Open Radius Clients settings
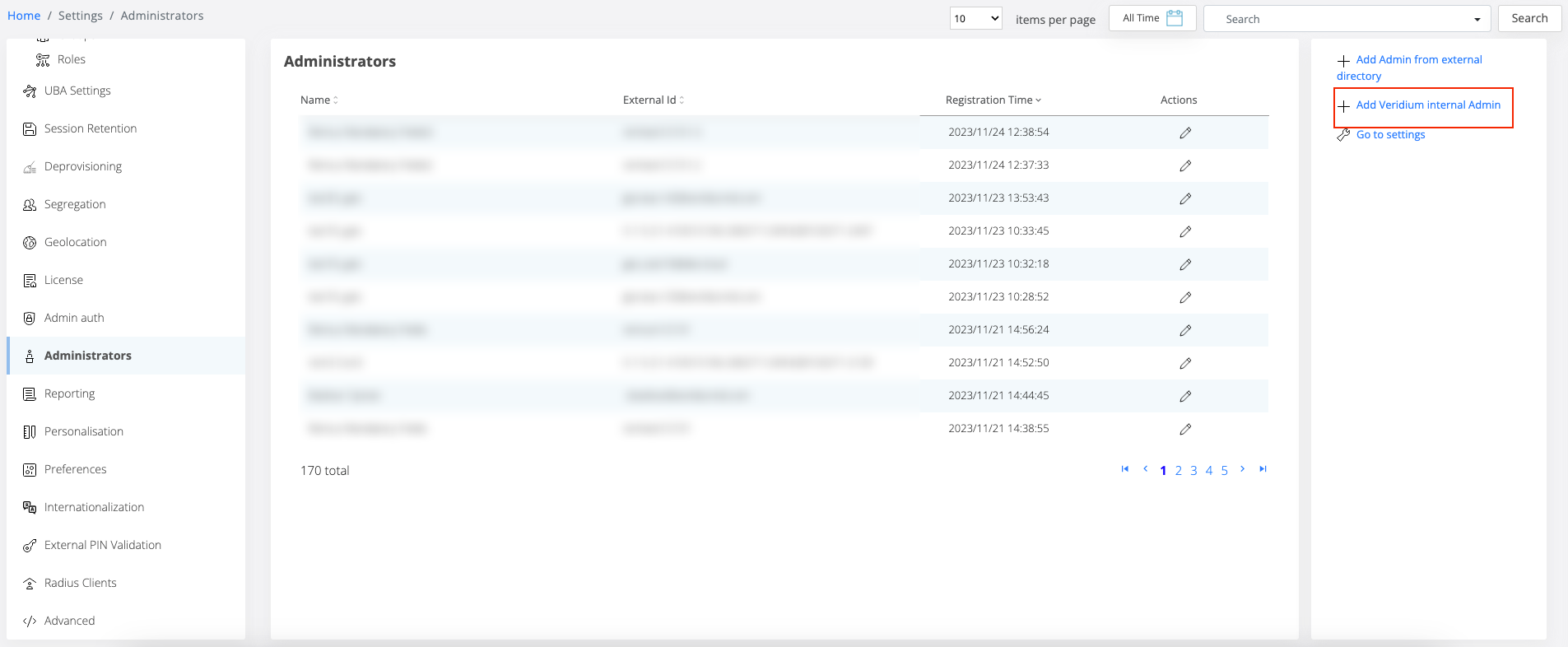Screen dimensions: 1568x647 point(81,583)
